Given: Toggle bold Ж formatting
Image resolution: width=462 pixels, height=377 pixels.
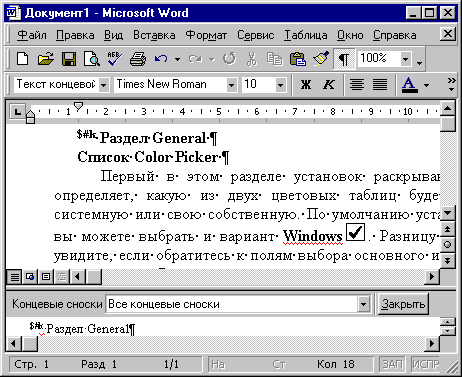Looking at the screenshot, I should pyautogui.click(x=306, y=84).
